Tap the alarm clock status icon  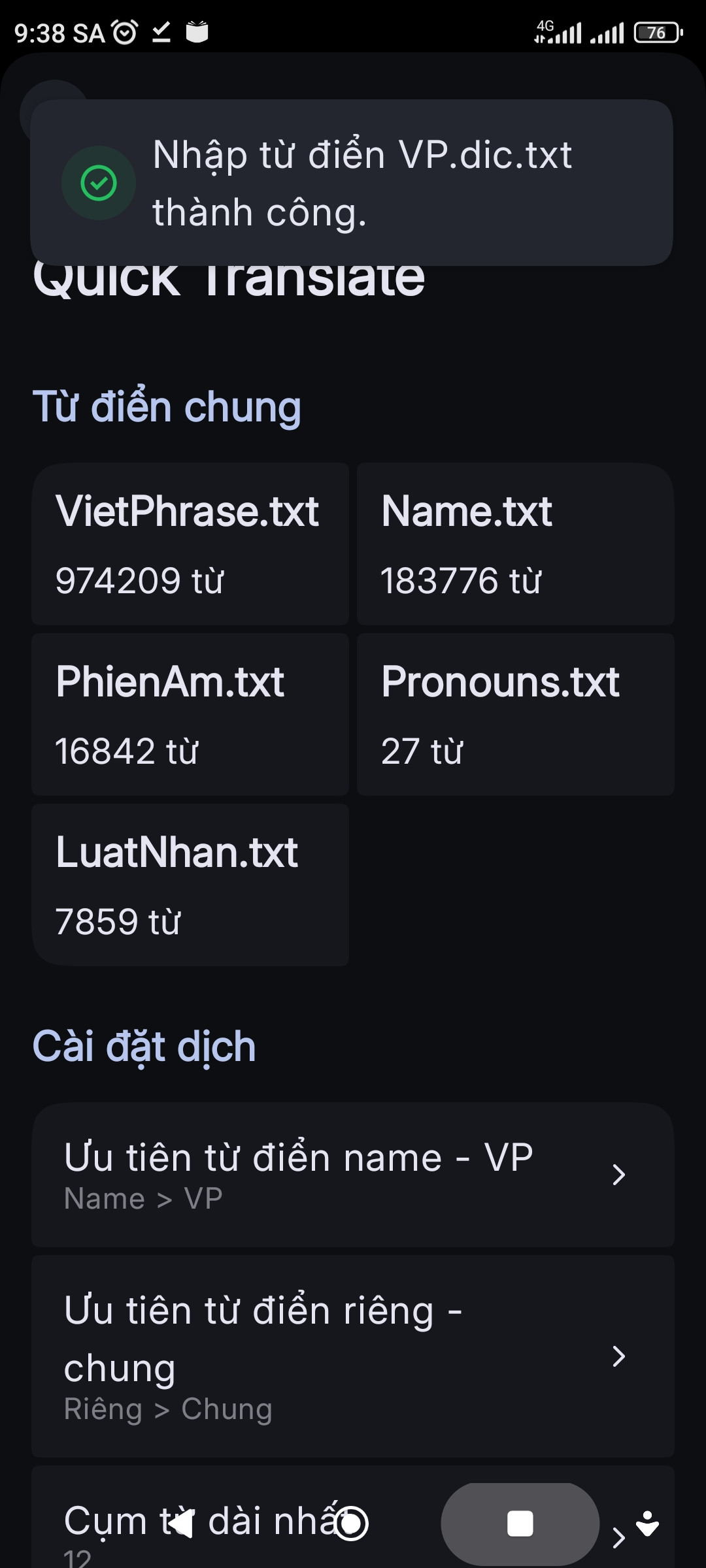[125, 32]
